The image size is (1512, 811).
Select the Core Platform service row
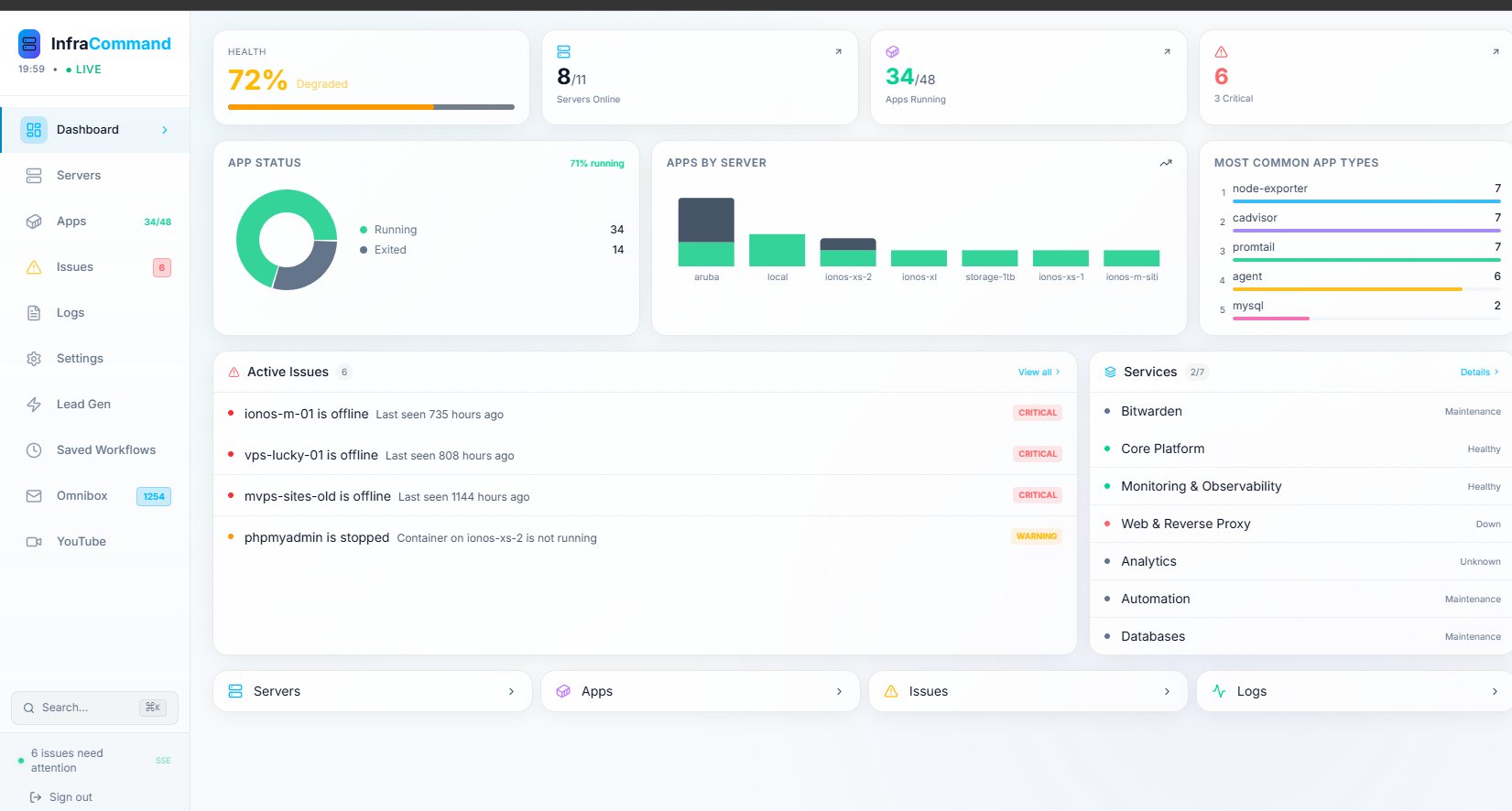[x=1301, y=449]
